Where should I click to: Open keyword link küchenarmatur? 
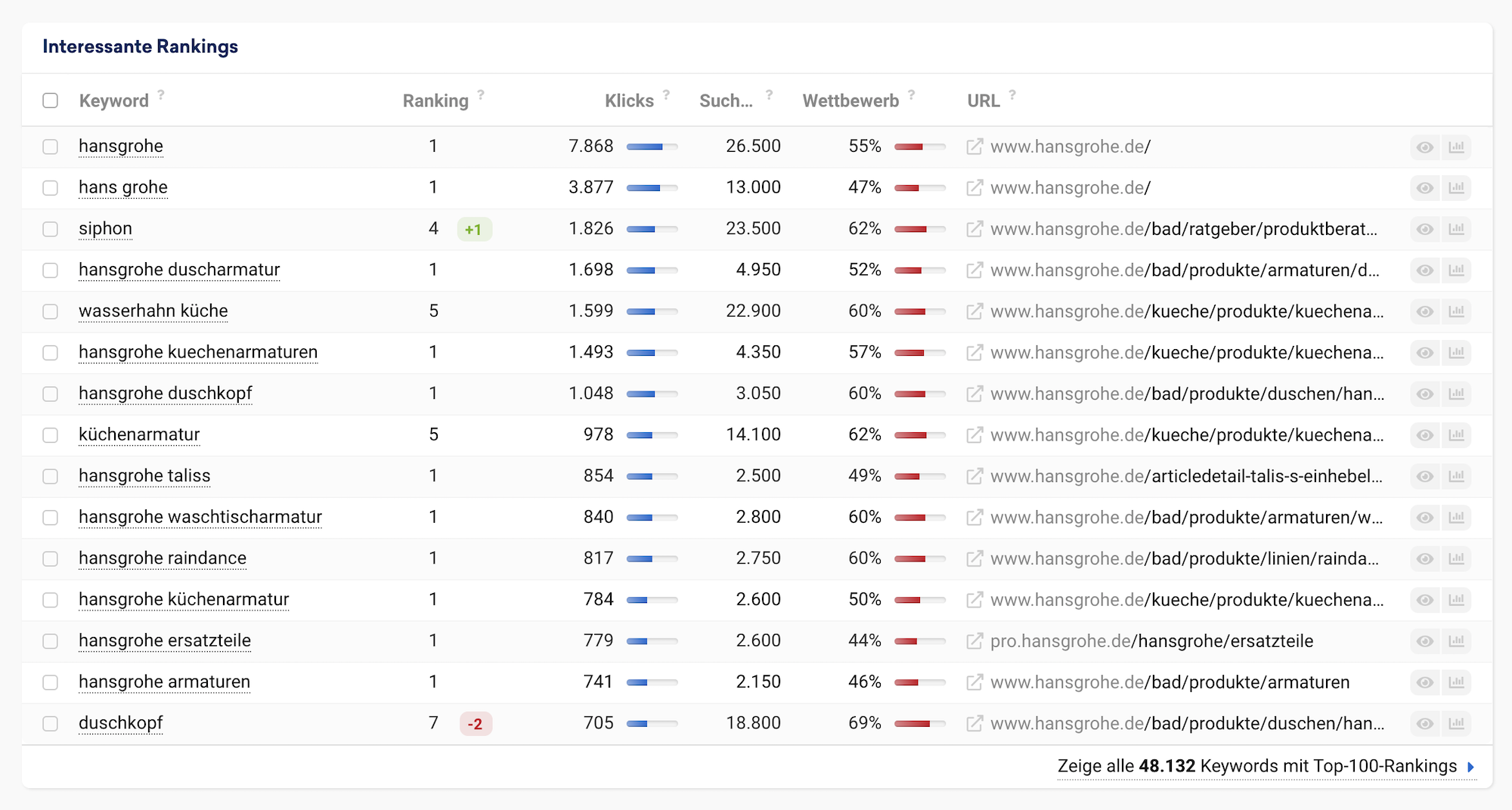(139, 434)
